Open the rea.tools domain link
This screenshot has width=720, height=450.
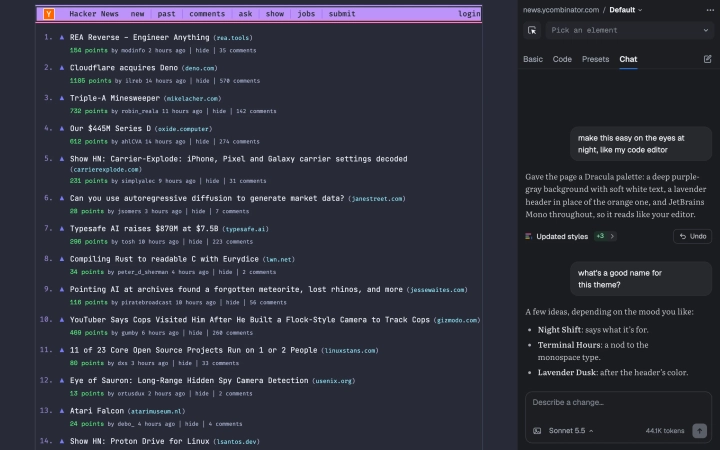pos(233,38)
